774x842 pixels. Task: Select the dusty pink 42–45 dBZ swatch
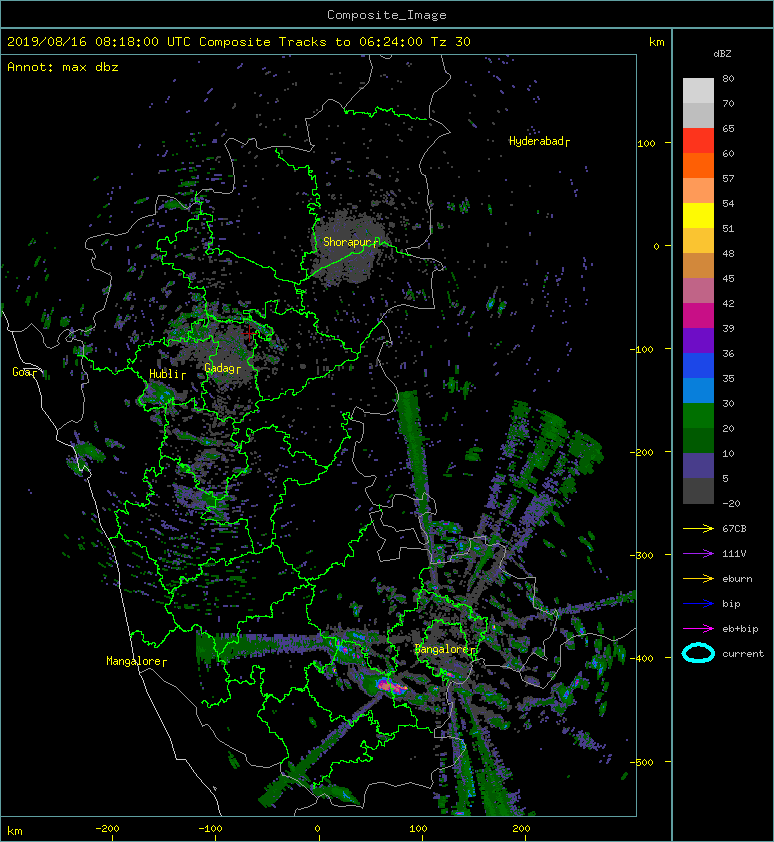698,291
